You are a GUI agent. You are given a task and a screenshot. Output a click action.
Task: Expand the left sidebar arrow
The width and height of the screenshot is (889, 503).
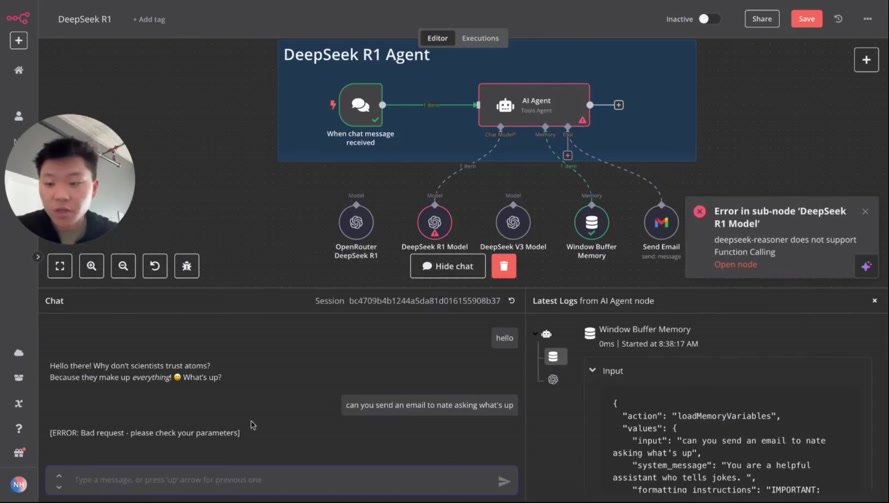(37, 257)
